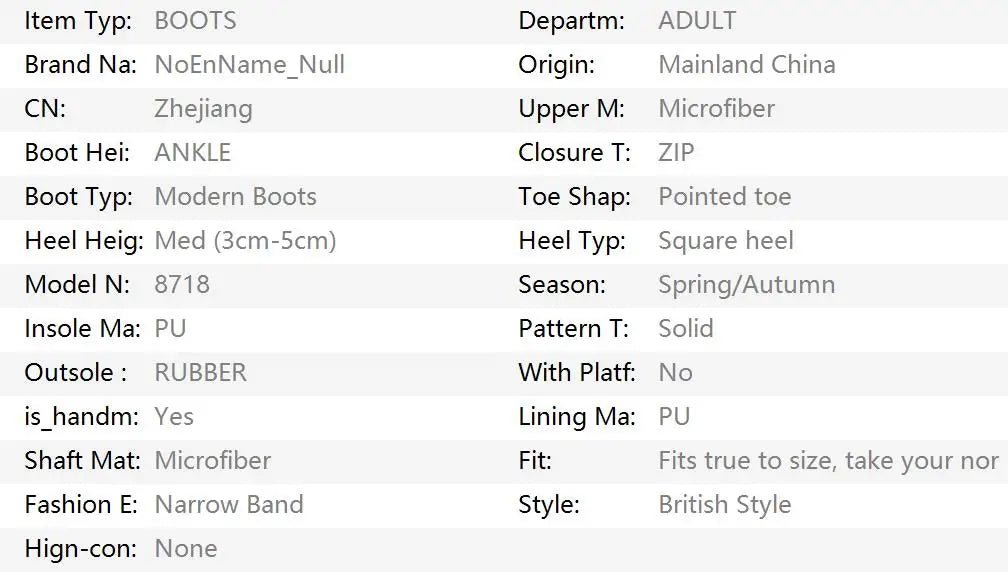The height and width of the screenshot is (572, 1008).
Task: Click the model number 8718
Action: click(x=182, y=285)
